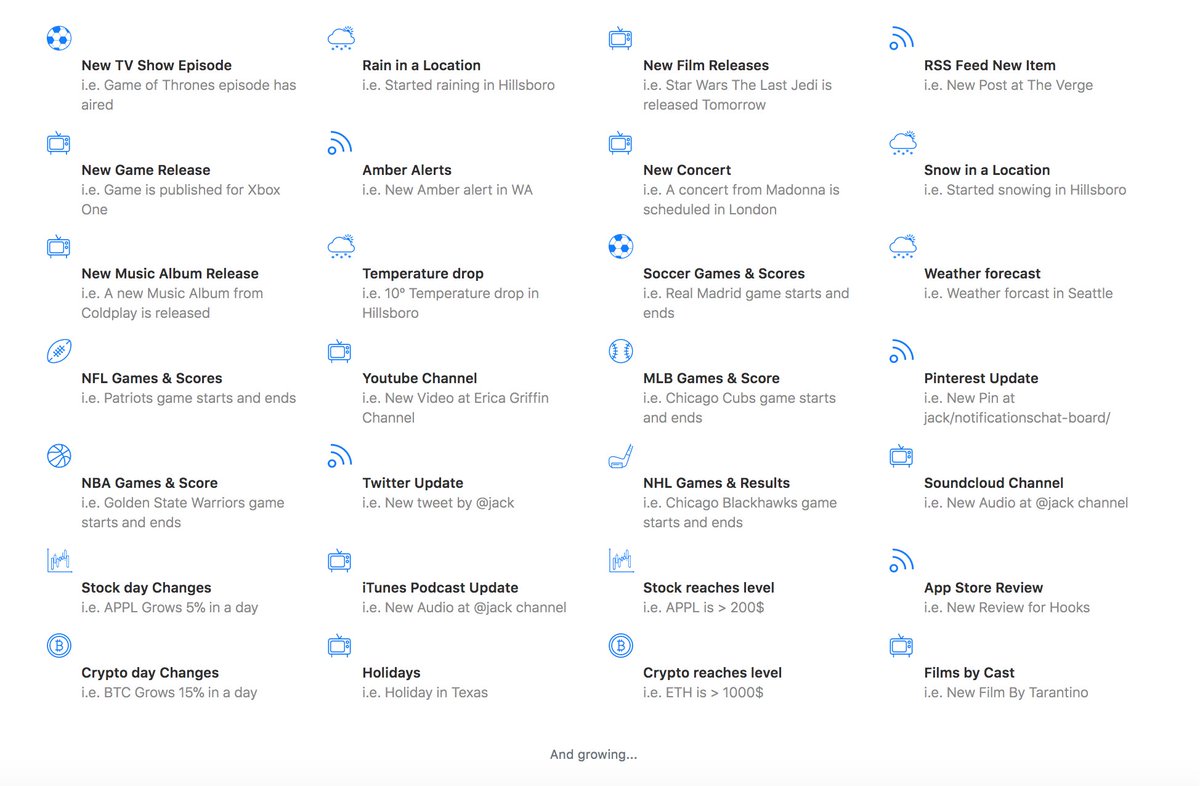The image size is (1200, 786).
Task: Click the RSS icon above RSS Feed New Item
Action: (901, 38)
